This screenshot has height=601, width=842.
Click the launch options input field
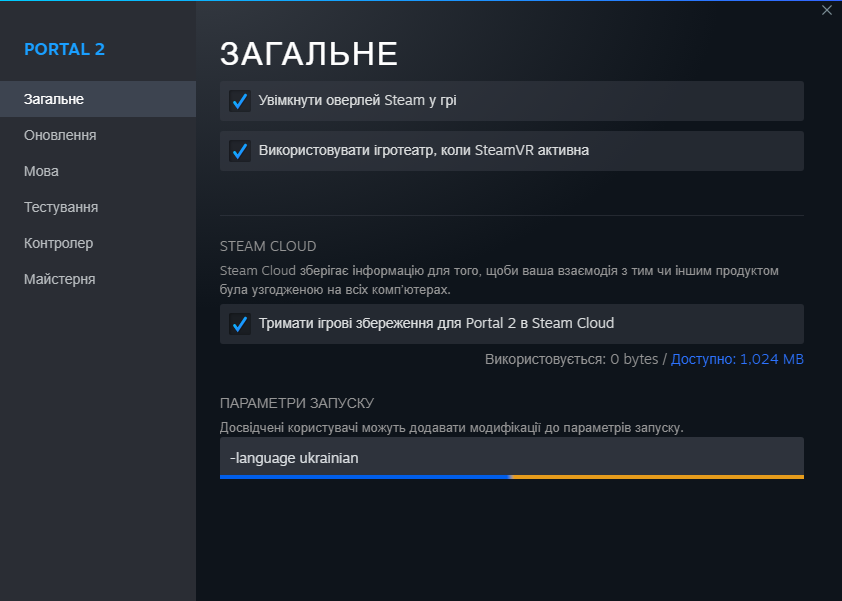tap(512, 458)
